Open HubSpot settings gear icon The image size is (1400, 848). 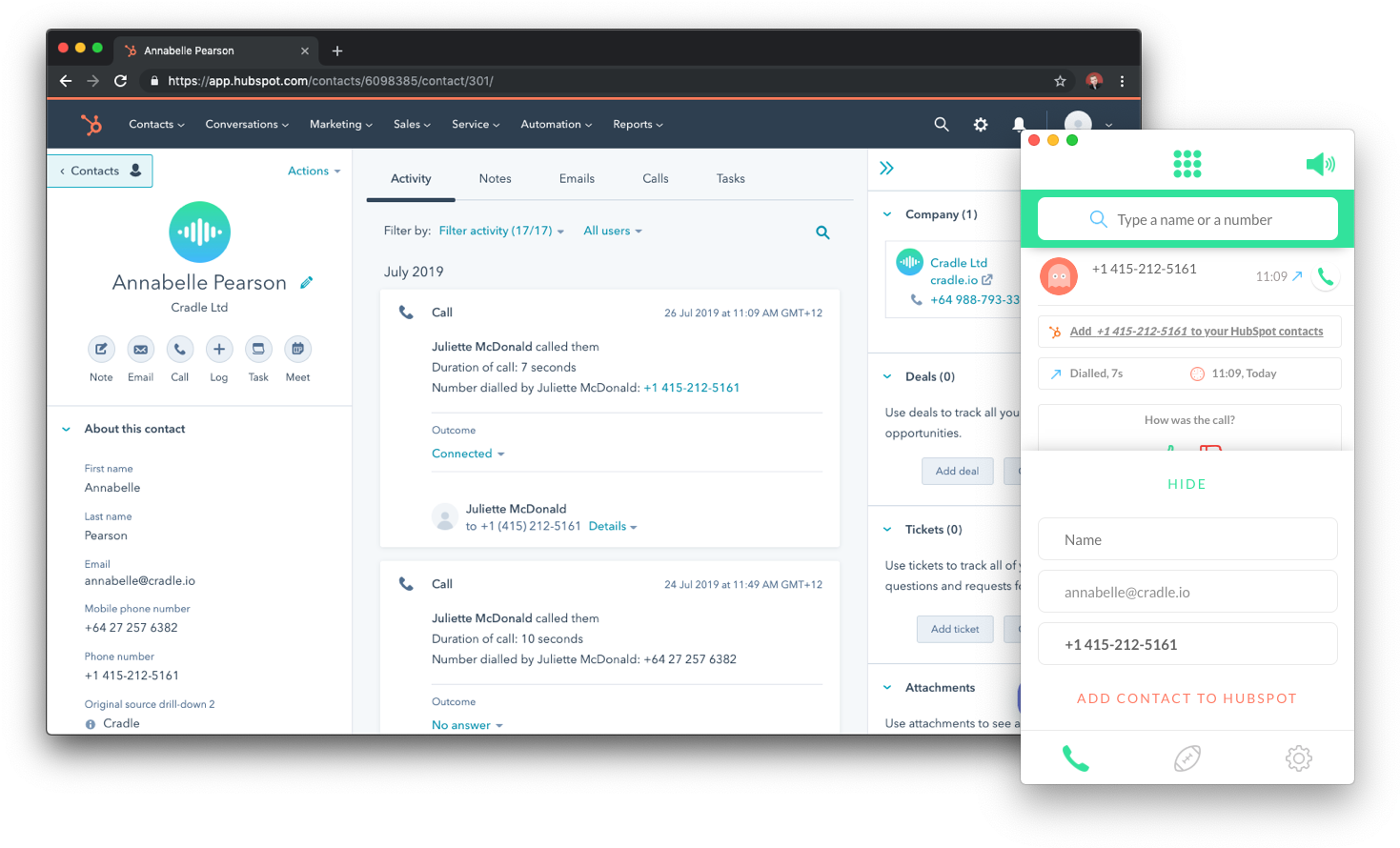pos(981,124)
